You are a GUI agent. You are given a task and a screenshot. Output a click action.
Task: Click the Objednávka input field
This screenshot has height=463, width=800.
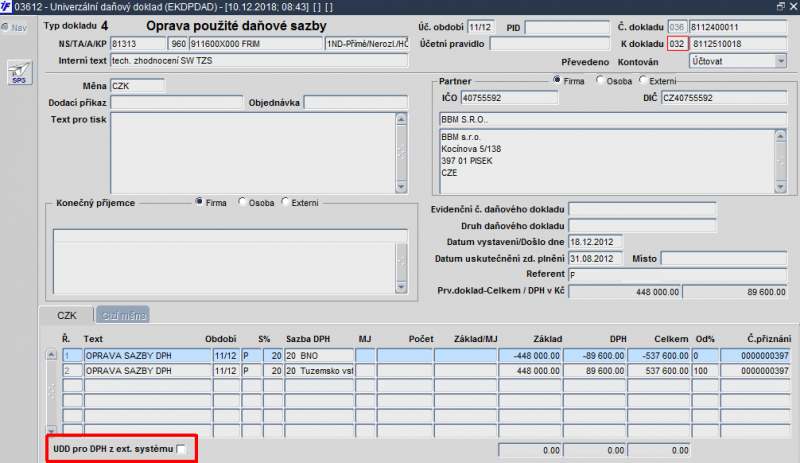(356, 103)
